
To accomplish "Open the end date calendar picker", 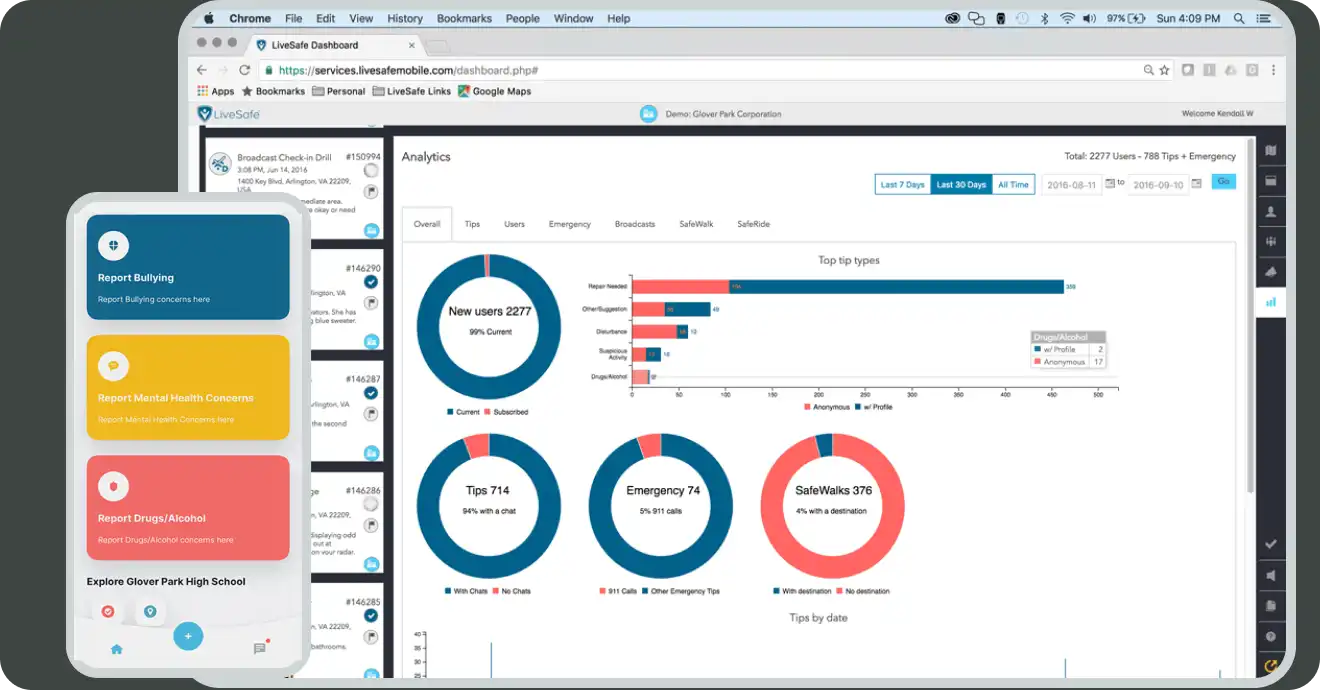I will (1196, 184).
